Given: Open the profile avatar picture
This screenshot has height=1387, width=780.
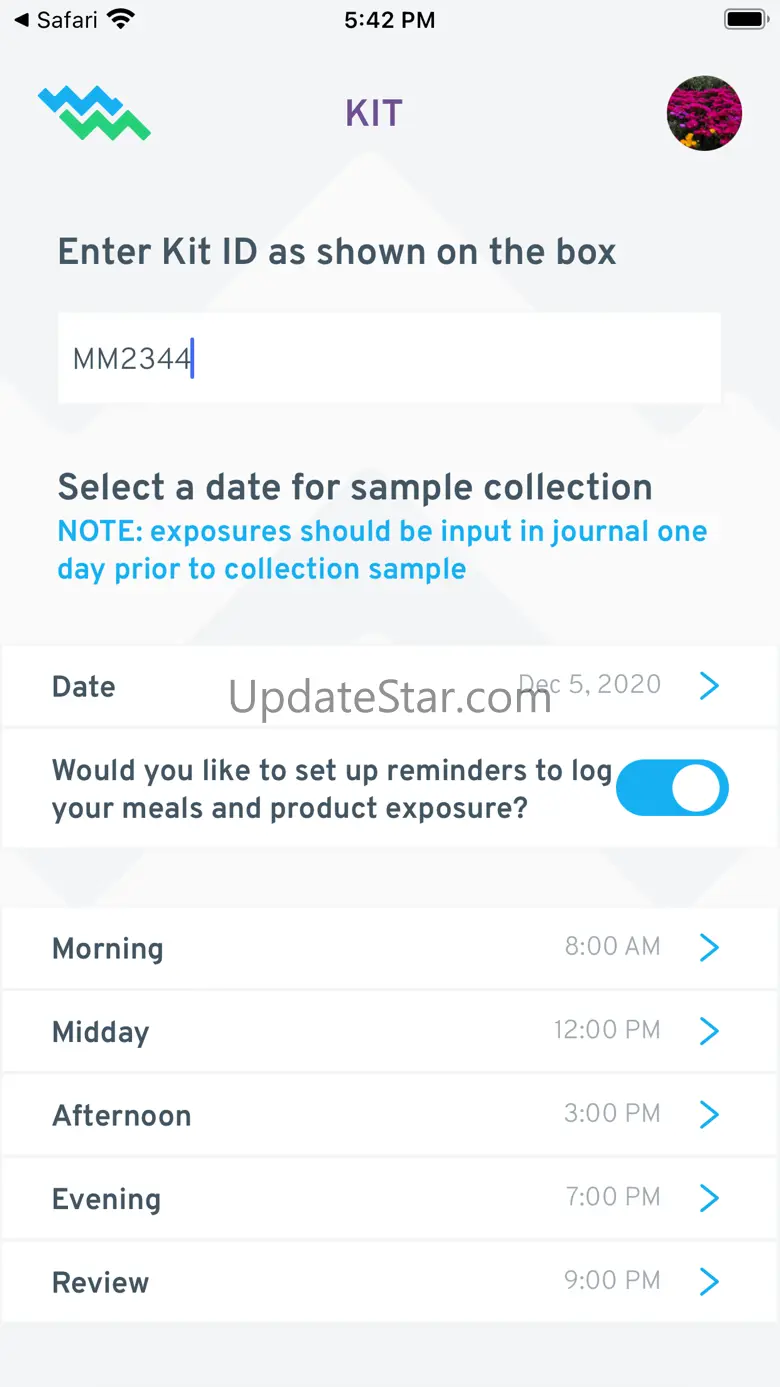Looking at the screenshot, I should (704, 113).
